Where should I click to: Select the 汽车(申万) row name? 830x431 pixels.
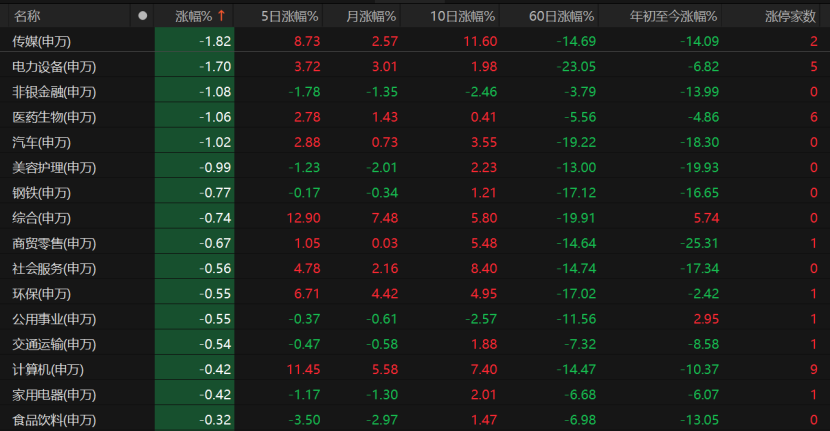(41, 142)
